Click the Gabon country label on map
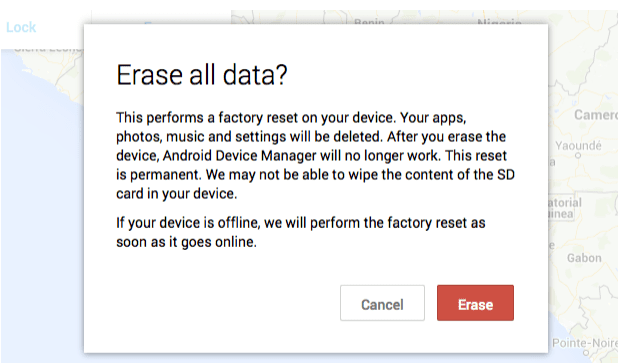The height and width of the screenshot is (363, 618). coord(584,258)
